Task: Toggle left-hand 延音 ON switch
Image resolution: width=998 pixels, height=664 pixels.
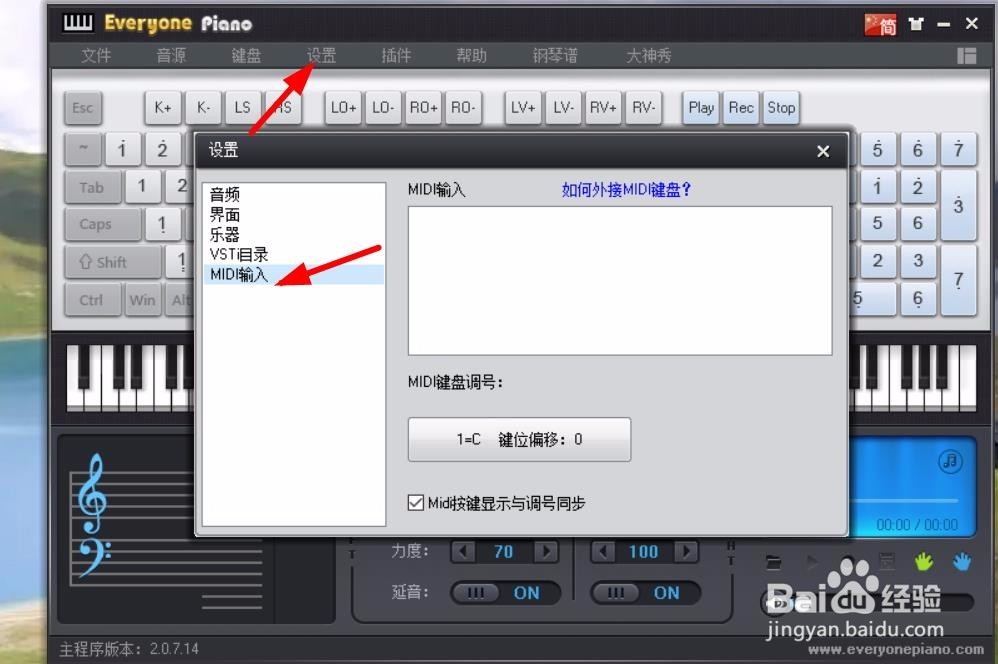Action: pyautogui.click(x=505, y=593)
